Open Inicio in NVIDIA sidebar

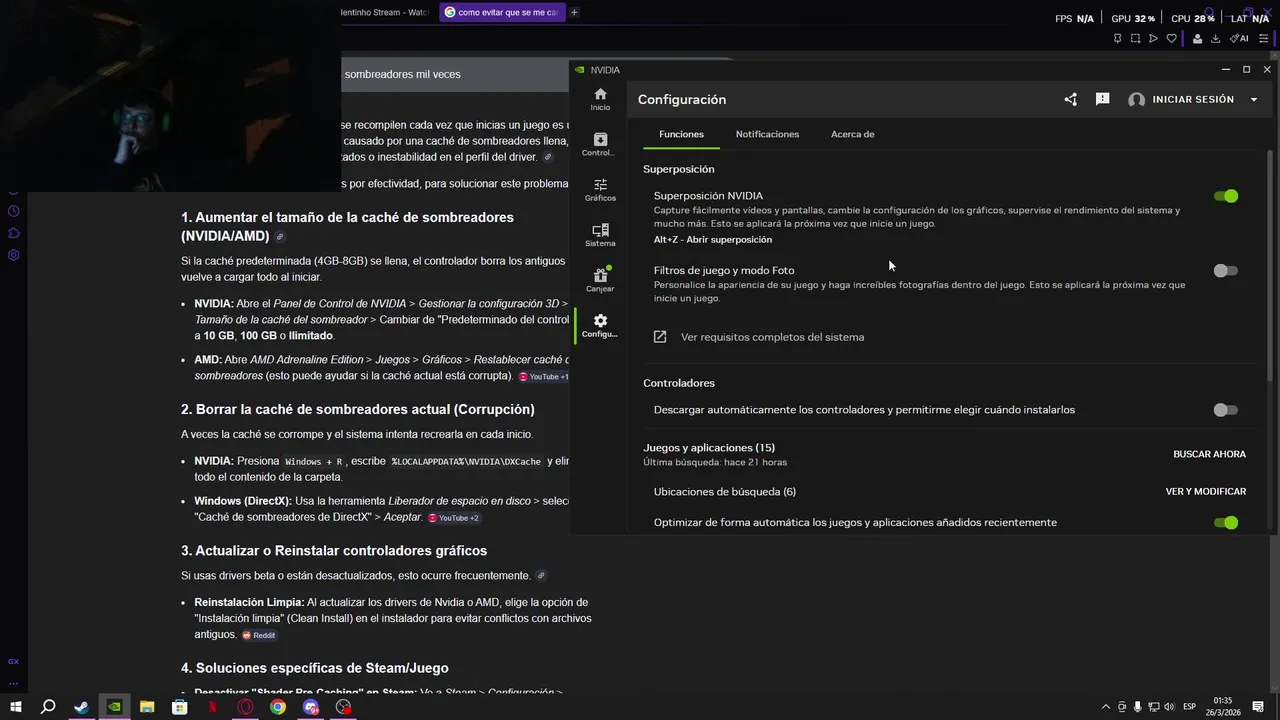click(600, 99)
